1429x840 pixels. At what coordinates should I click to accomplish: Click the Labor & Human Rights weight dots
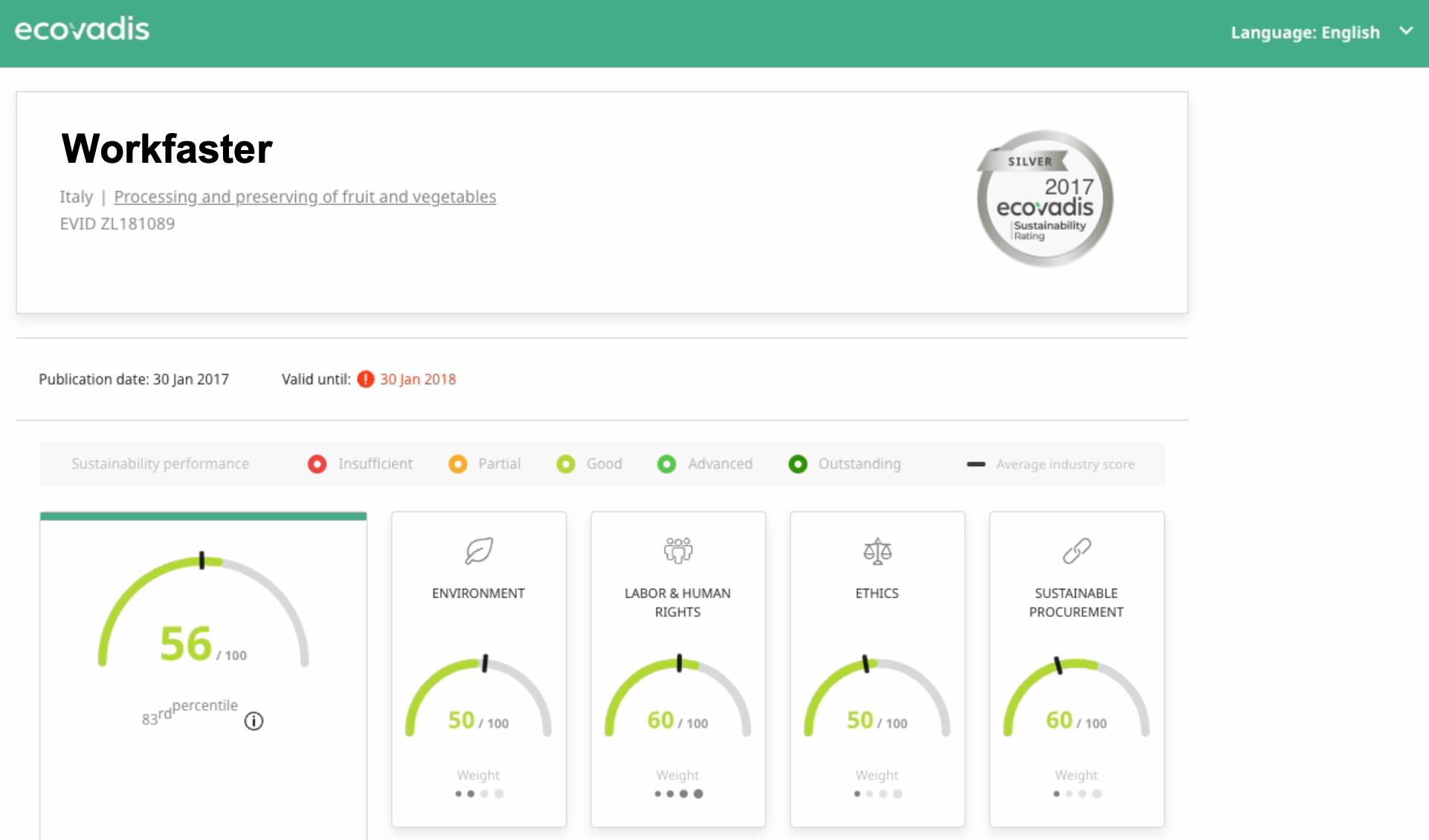click(x=678, y=794)
